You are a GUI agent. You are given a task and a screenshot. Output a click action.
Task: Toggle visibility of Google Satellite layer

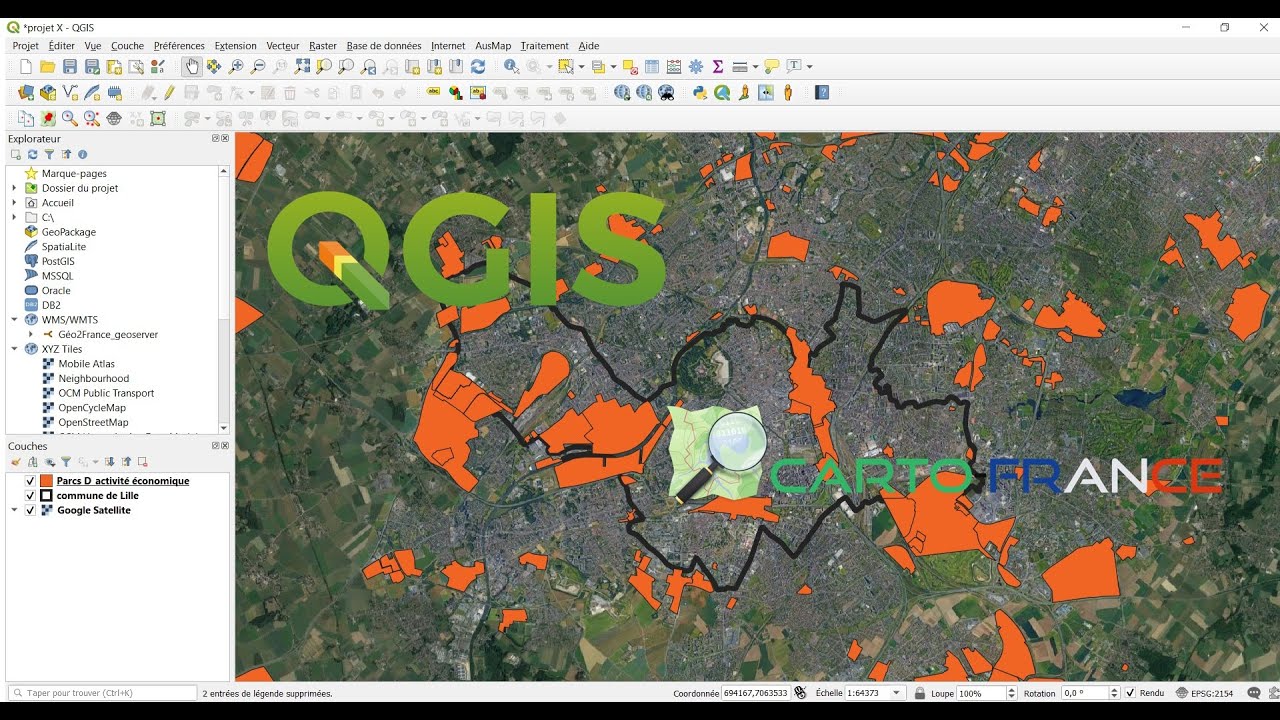[x=30, y=510]
